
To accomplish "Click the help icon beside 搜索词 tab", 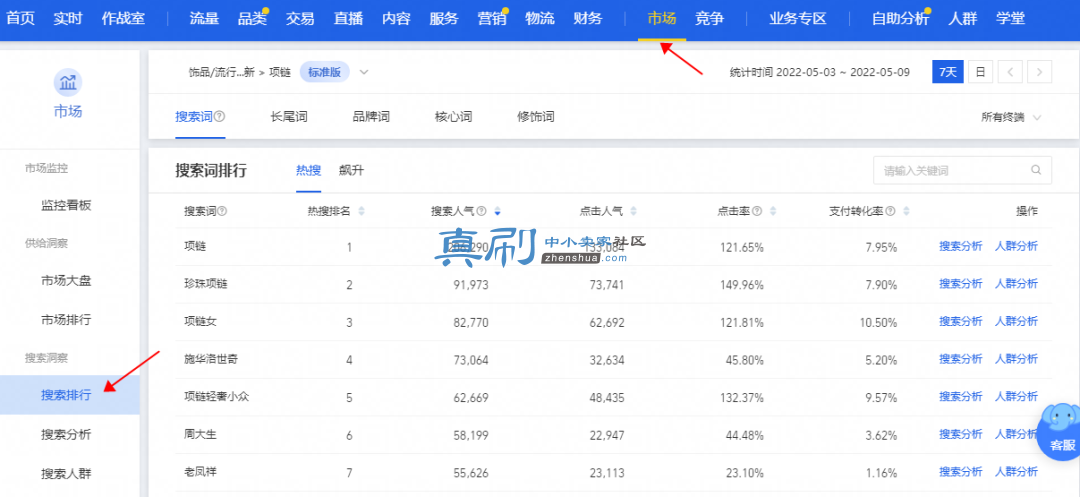I will click(220, 117).
